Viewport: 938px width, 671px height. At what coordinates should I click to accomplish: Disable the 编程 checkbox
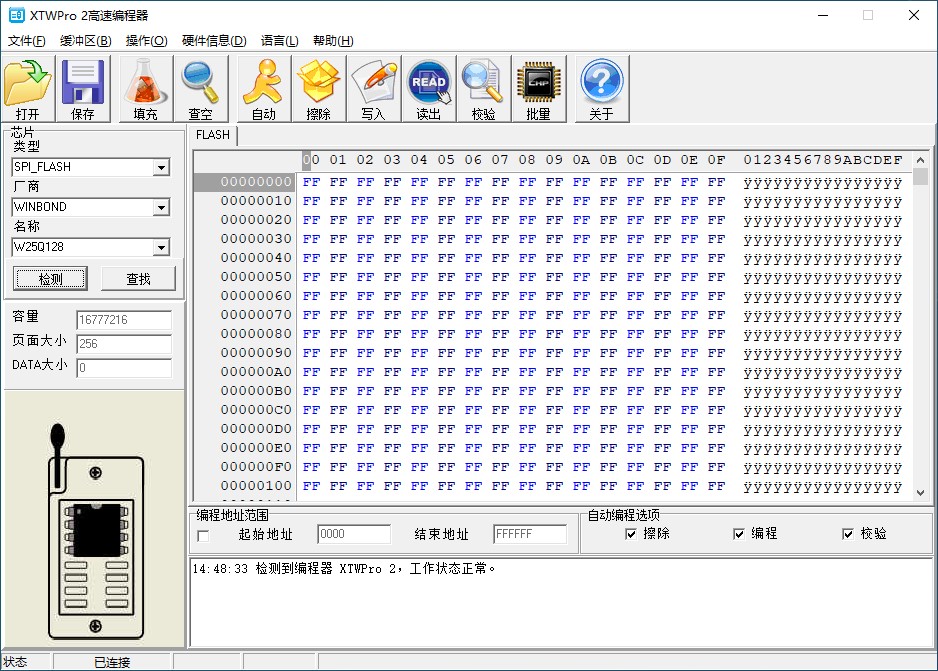pos(738,533)
